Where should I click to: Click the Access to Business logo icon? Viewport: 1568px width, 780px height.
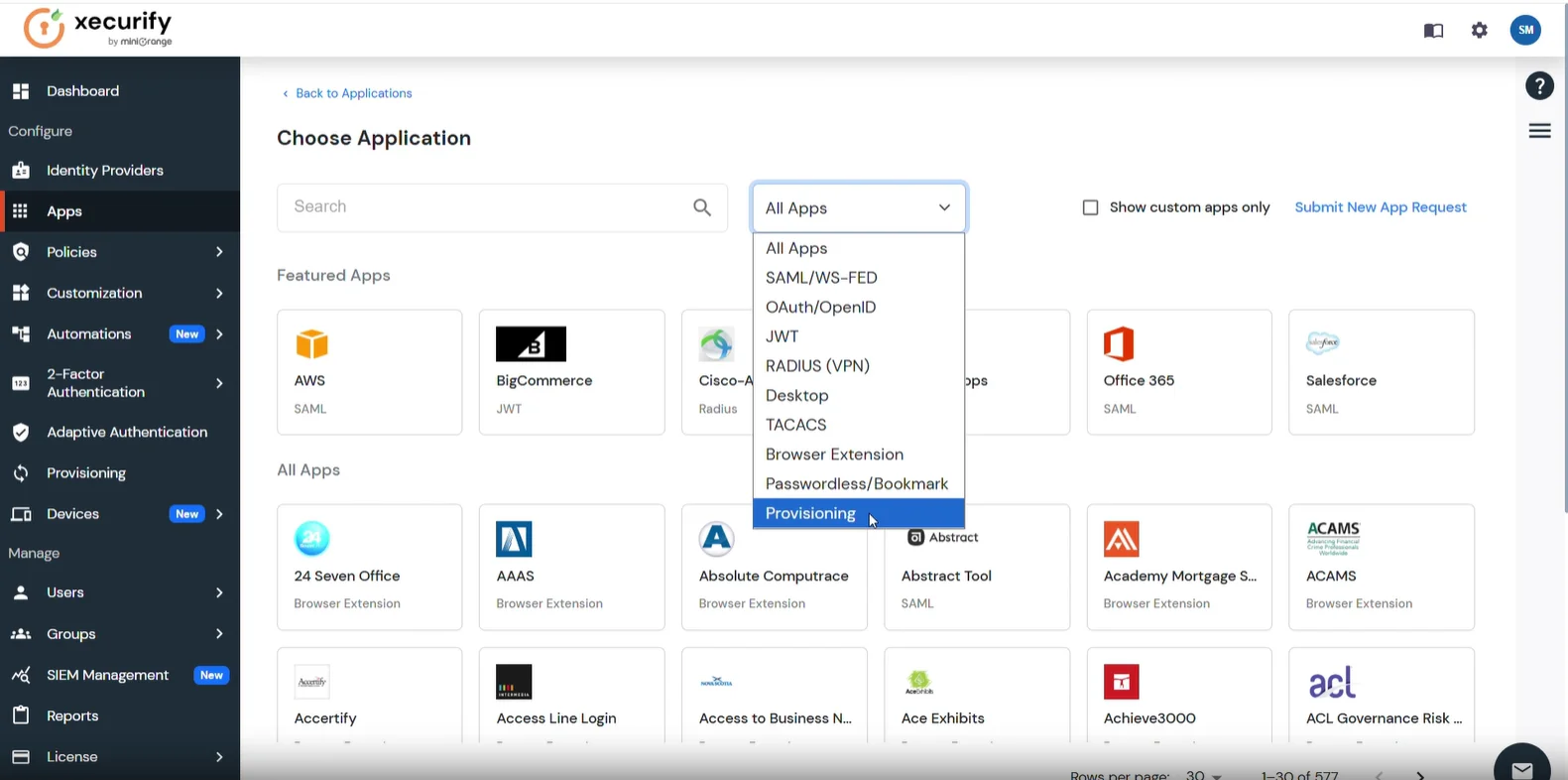tap(716, 682)
